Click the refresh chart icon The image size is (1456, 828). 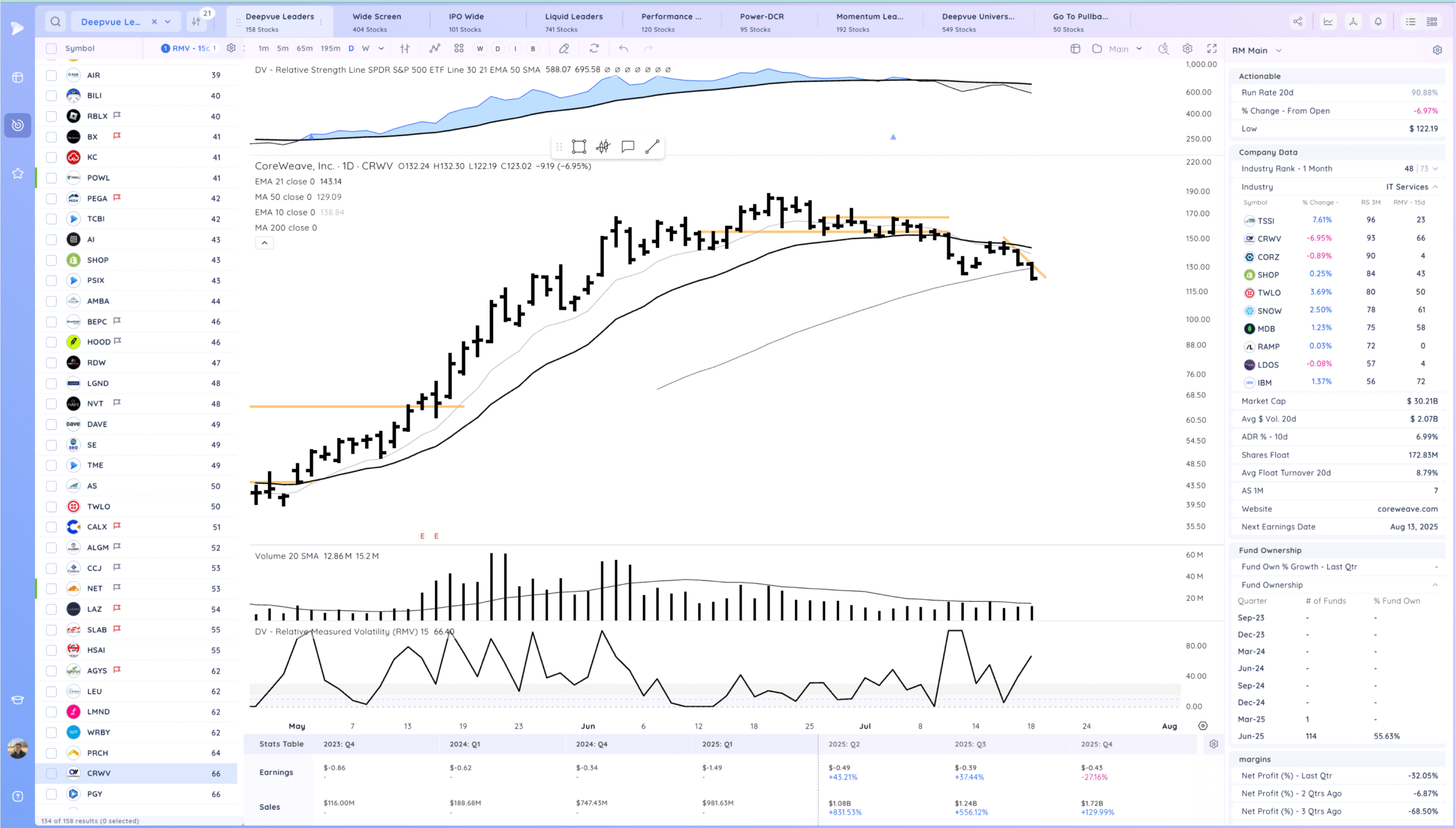pos(594,48)
